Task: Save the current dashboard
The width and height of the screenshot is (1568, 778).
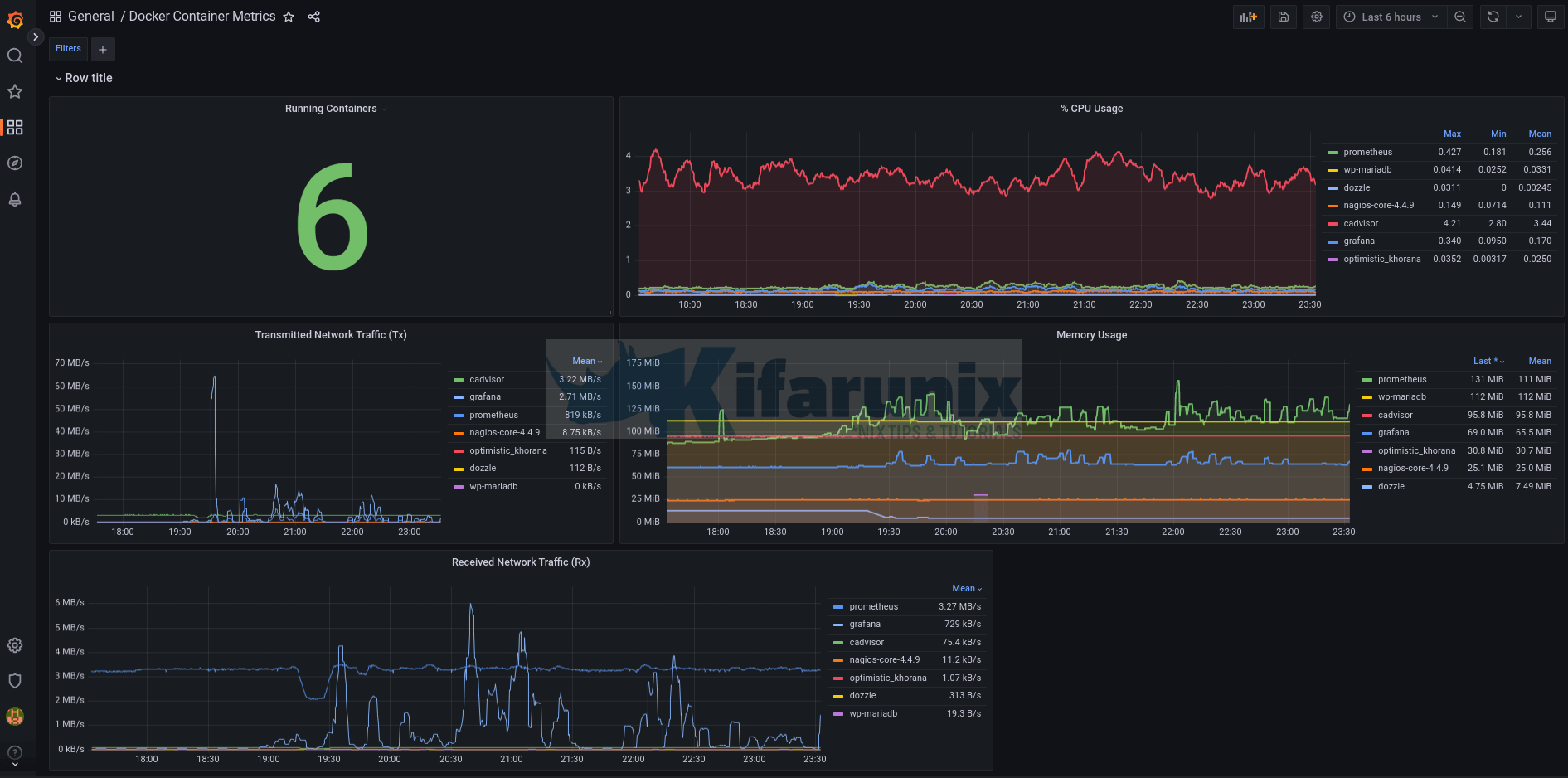Action: [1283, 17]
